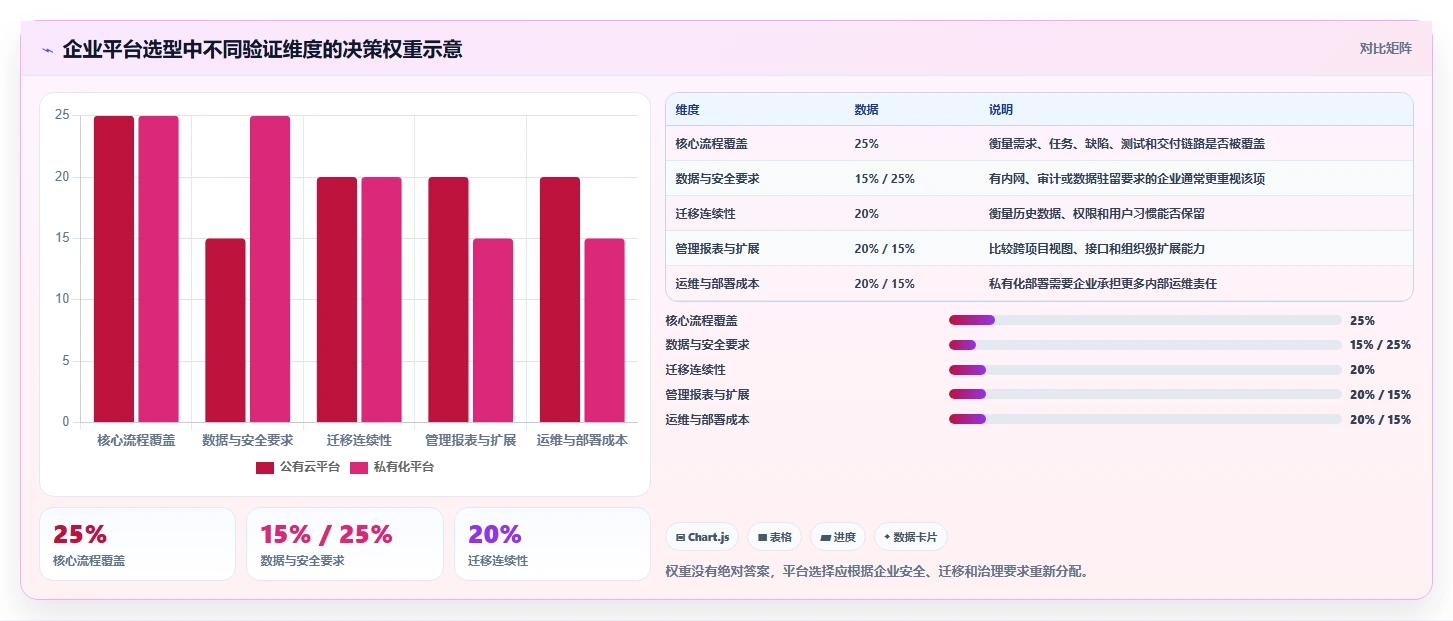1453x621 pixels.
Task: Click the description starting with 衡量需求、任务
Action: click(1127, 144)
